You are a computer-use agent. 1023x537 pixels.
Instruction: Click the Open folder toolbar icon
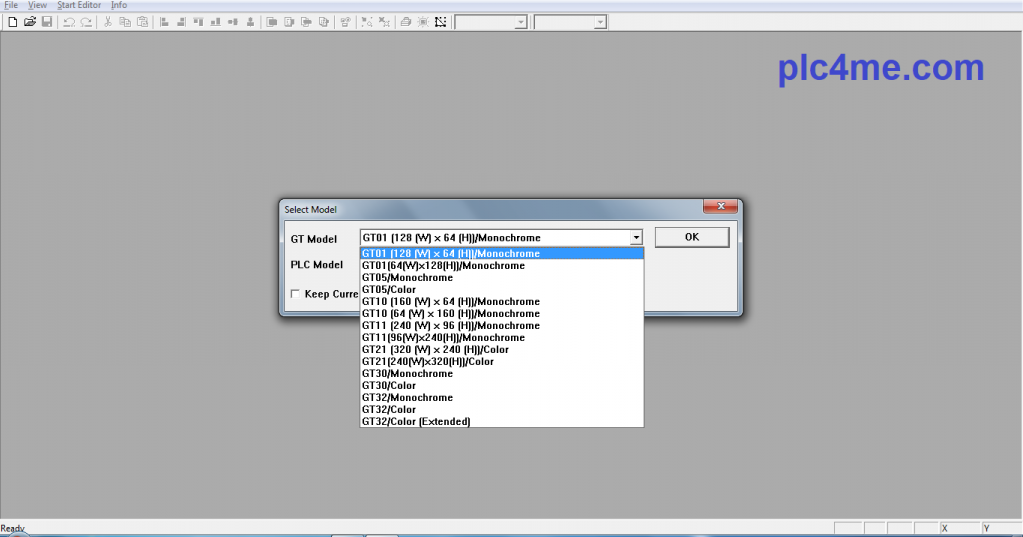click(x=29, y=22)
